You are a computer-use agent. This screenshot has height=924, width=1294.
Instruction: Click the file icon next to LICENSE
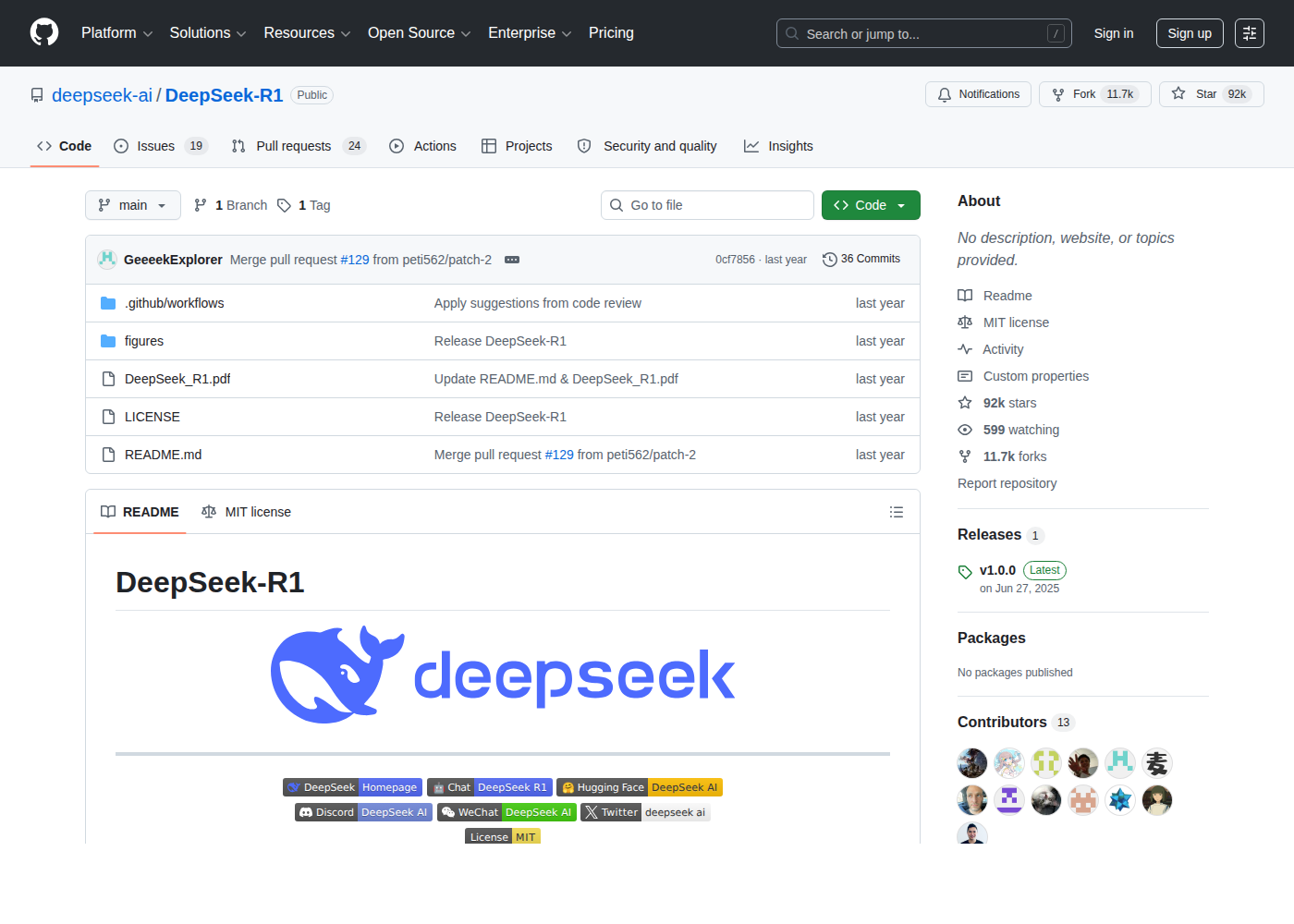coord(108,417)
